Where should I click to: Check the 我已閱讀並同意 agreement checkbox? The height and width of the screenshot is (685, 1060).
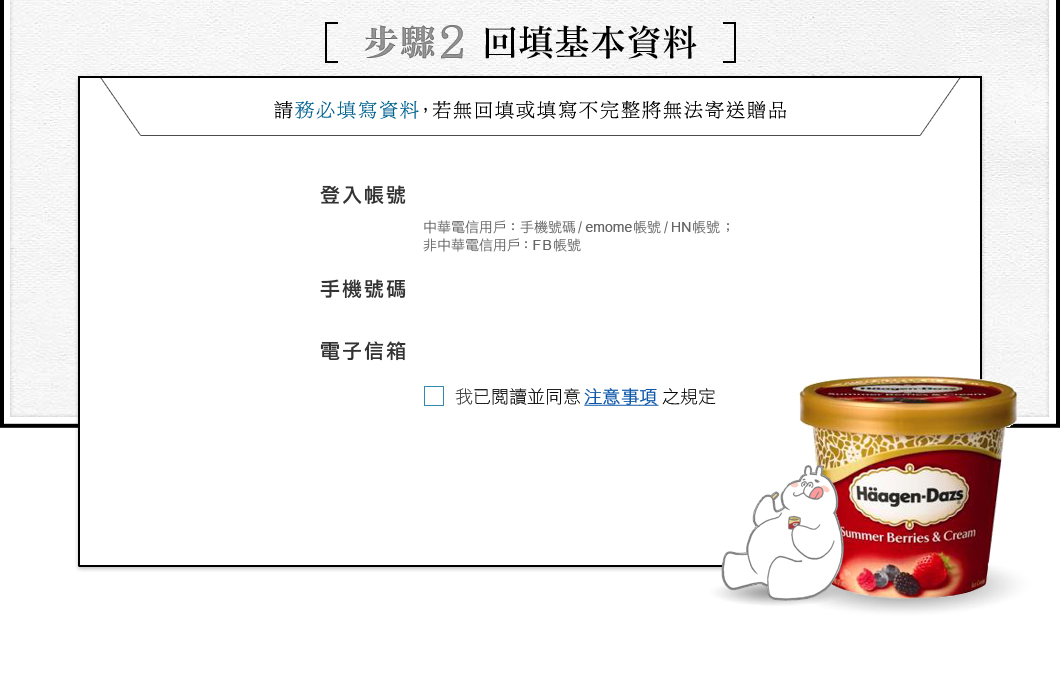pos(434,396)
